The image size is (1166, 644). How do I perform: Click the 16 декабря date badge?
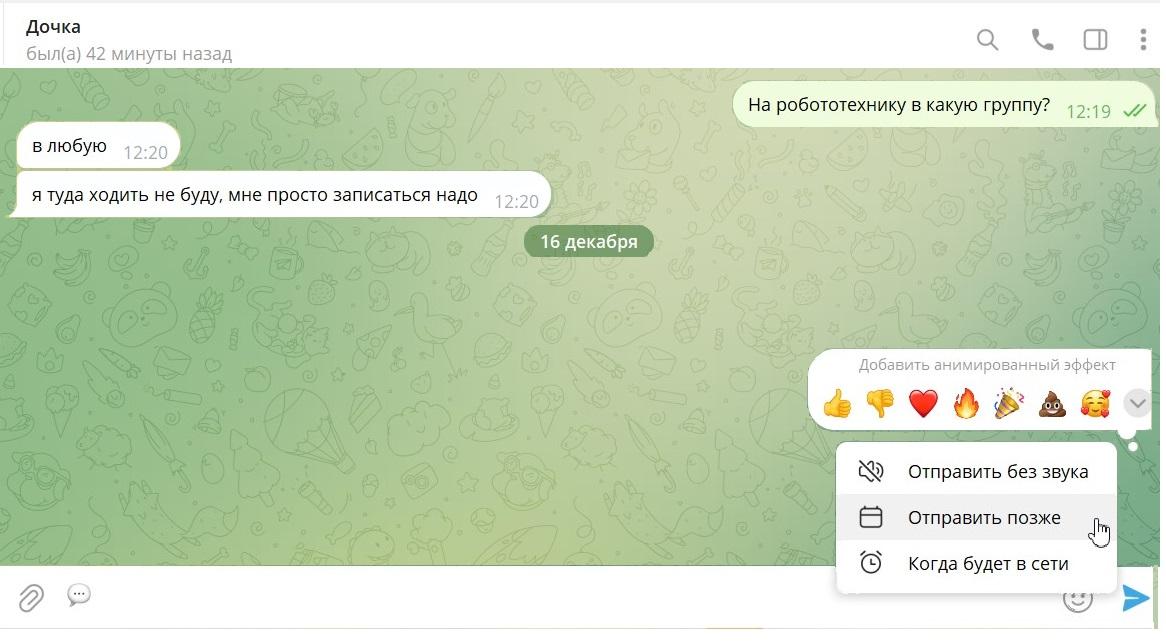click(x=589, y=242)
